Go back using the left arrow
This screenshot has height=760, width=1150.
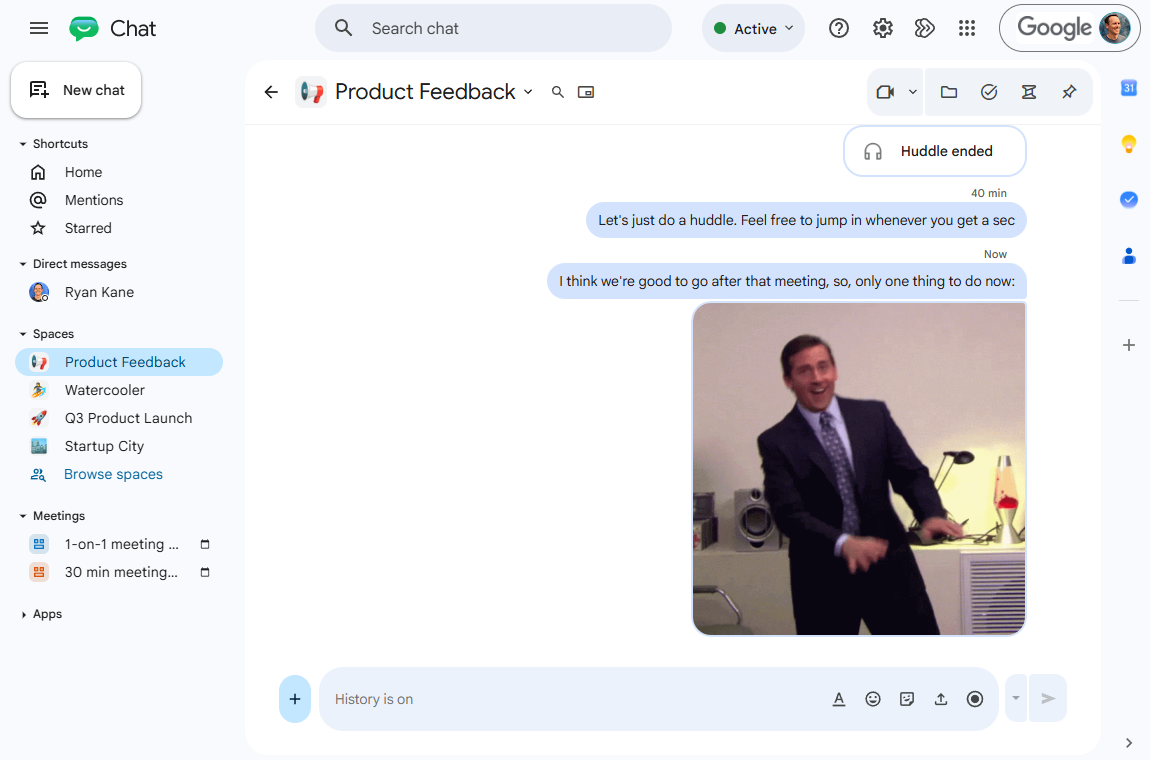tap(271, 92)
